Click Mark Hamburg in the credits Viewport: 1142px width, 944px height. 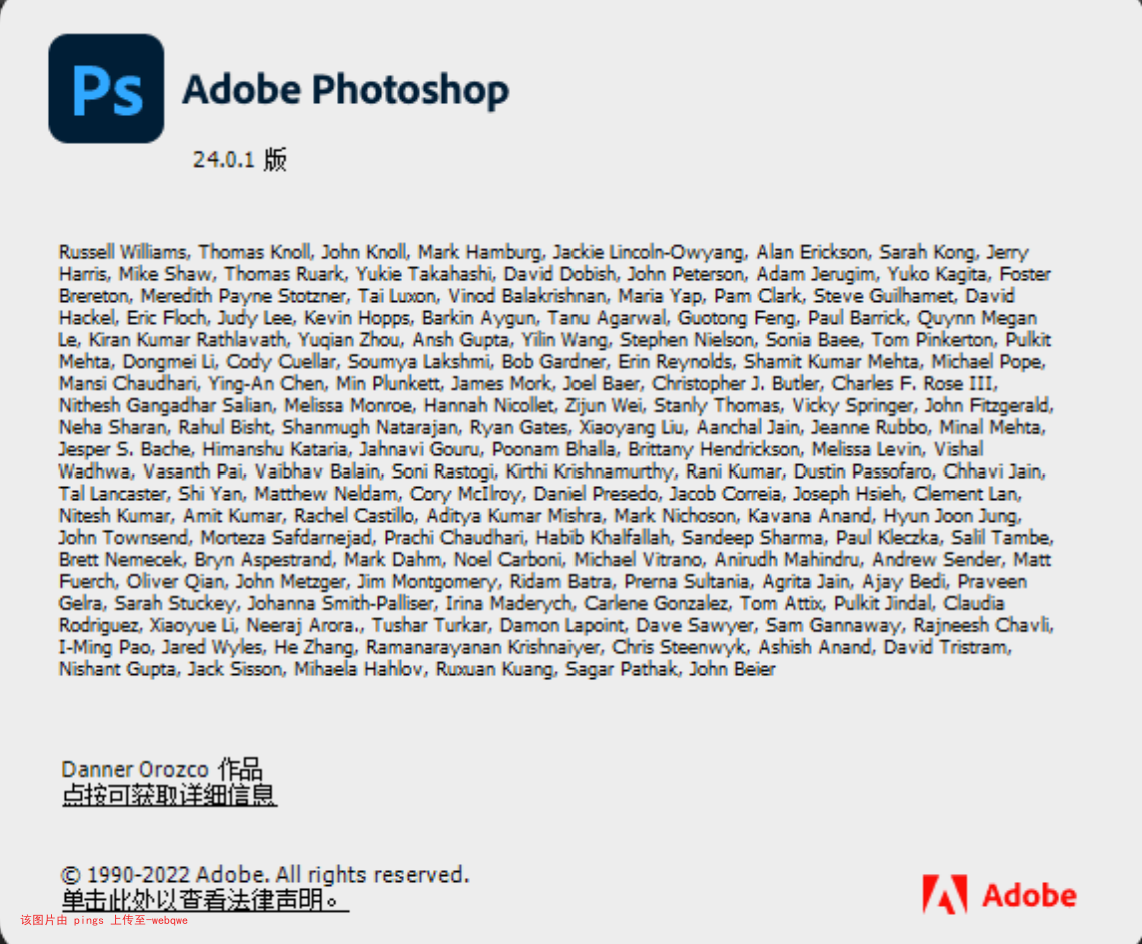point(479,252)
